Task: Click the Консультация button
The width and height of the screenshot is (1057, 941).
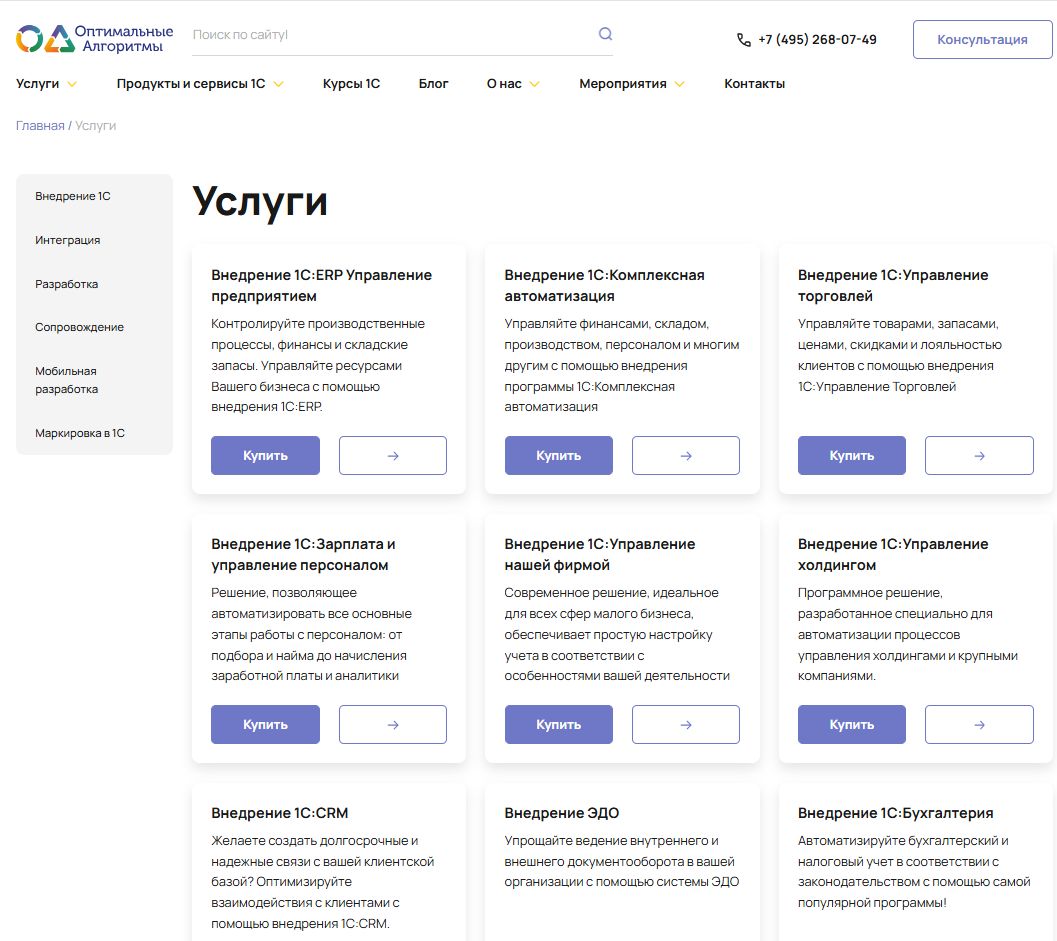Action: point(982,39)
